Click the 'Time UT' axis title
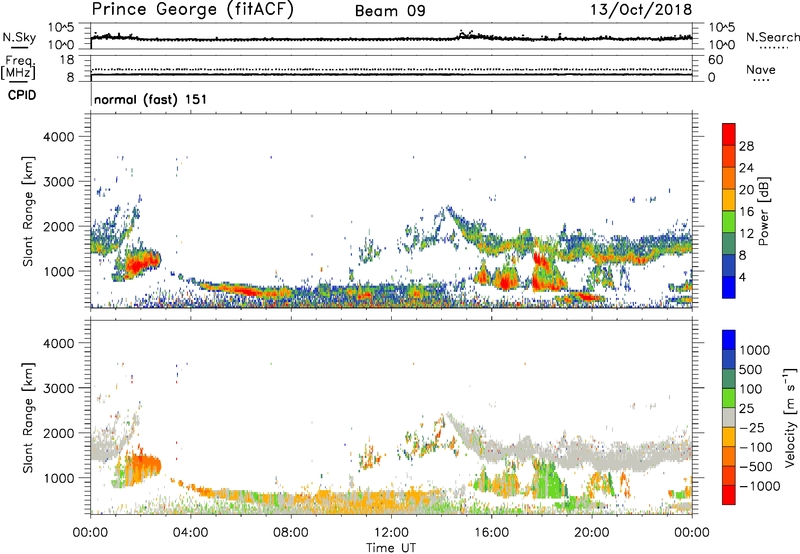800x554 pixels. pos(391,548)
